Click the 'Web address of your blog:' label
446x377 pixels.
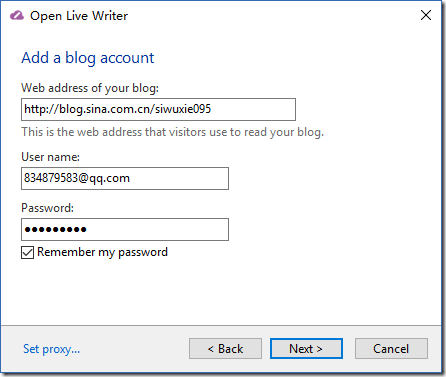(x=90, y=88)
